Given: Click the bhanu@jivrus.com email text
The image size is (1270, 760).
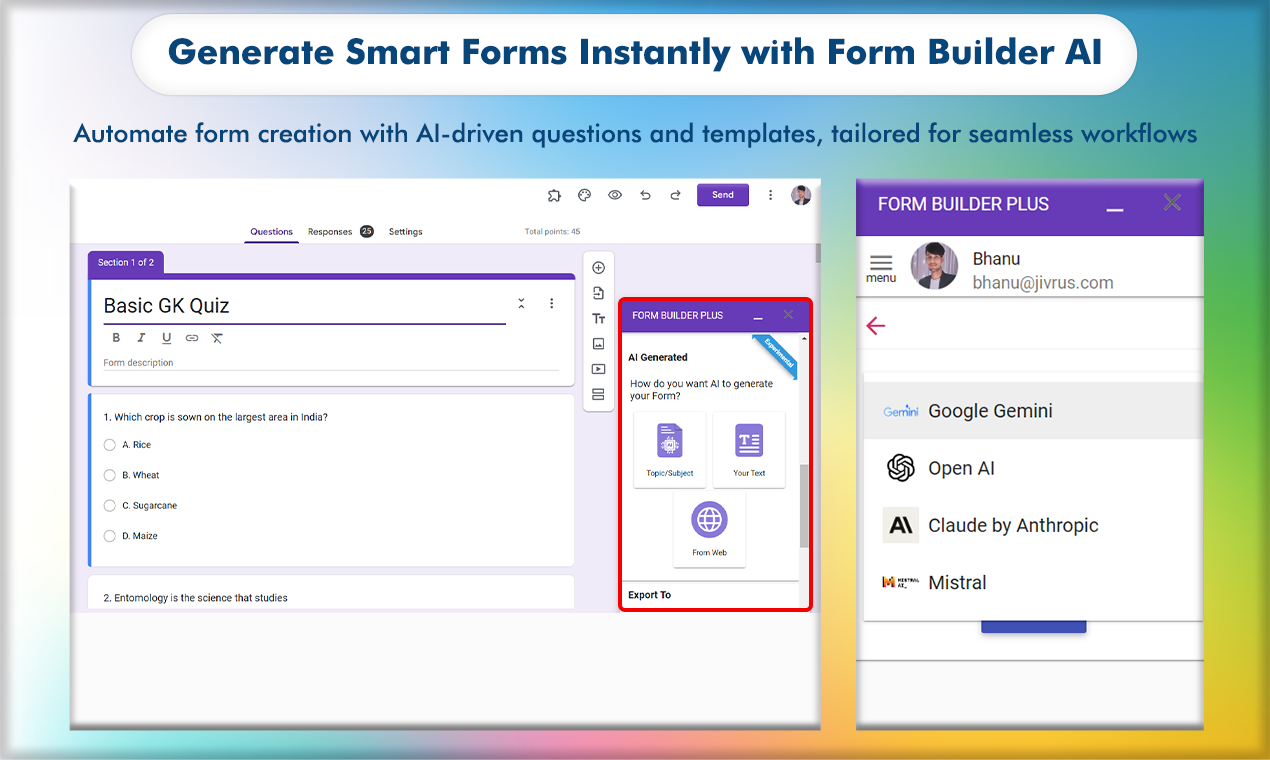Looking at the screenshot, I should (x=1043, y=283).
